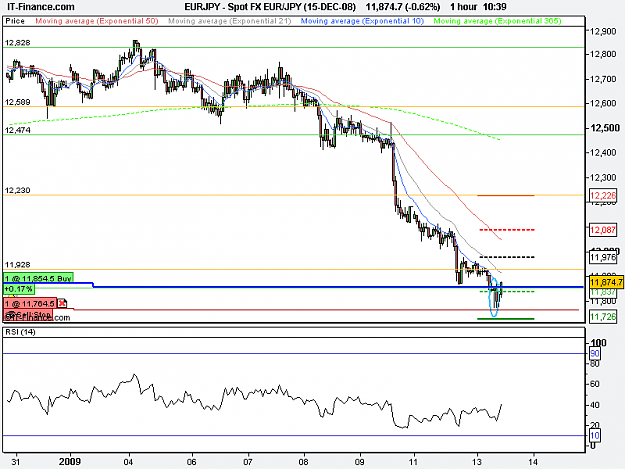
Task: Click the RSI (14) indicator label
Action: (20, 332)
